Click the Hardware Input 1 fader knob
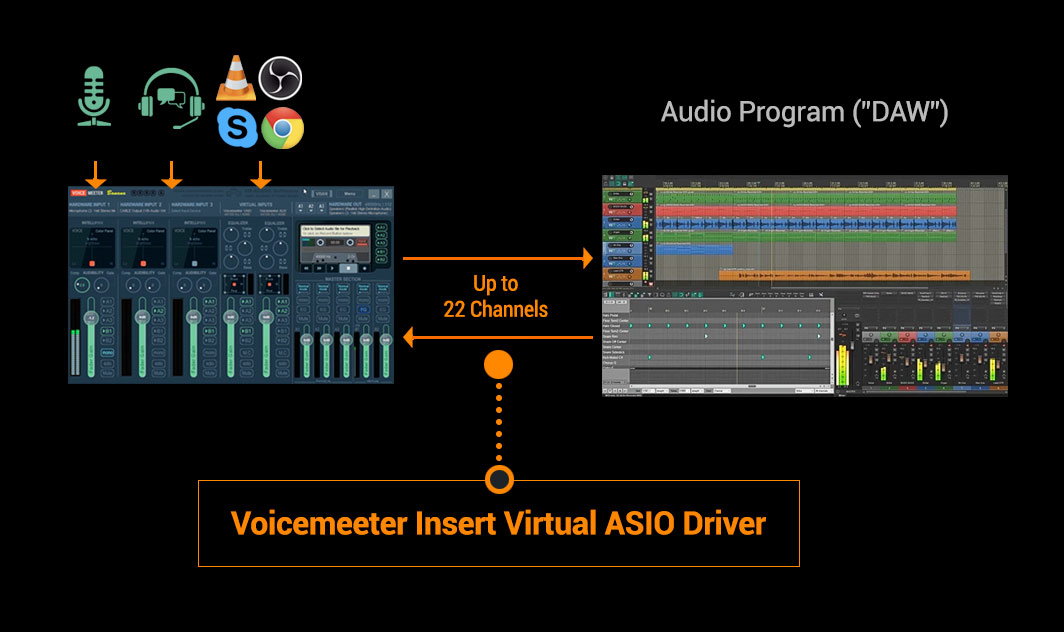 tap(91, 318)
